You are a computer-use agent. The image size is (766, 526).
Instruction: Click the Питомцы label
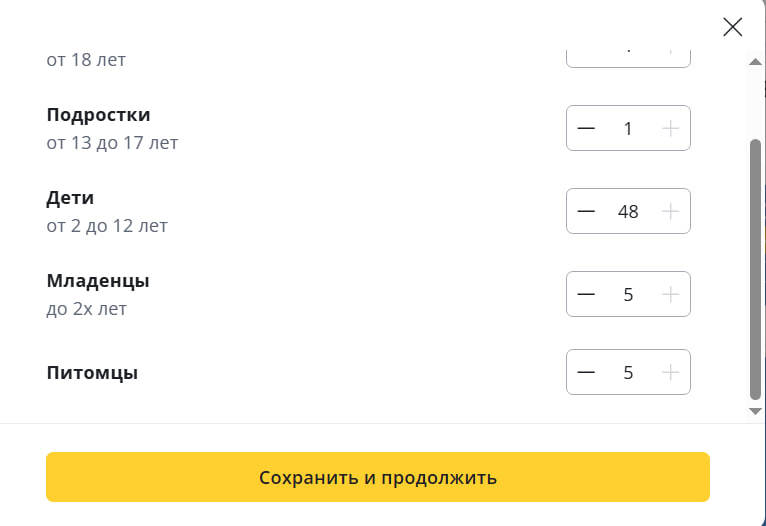[x=92, y=373]
